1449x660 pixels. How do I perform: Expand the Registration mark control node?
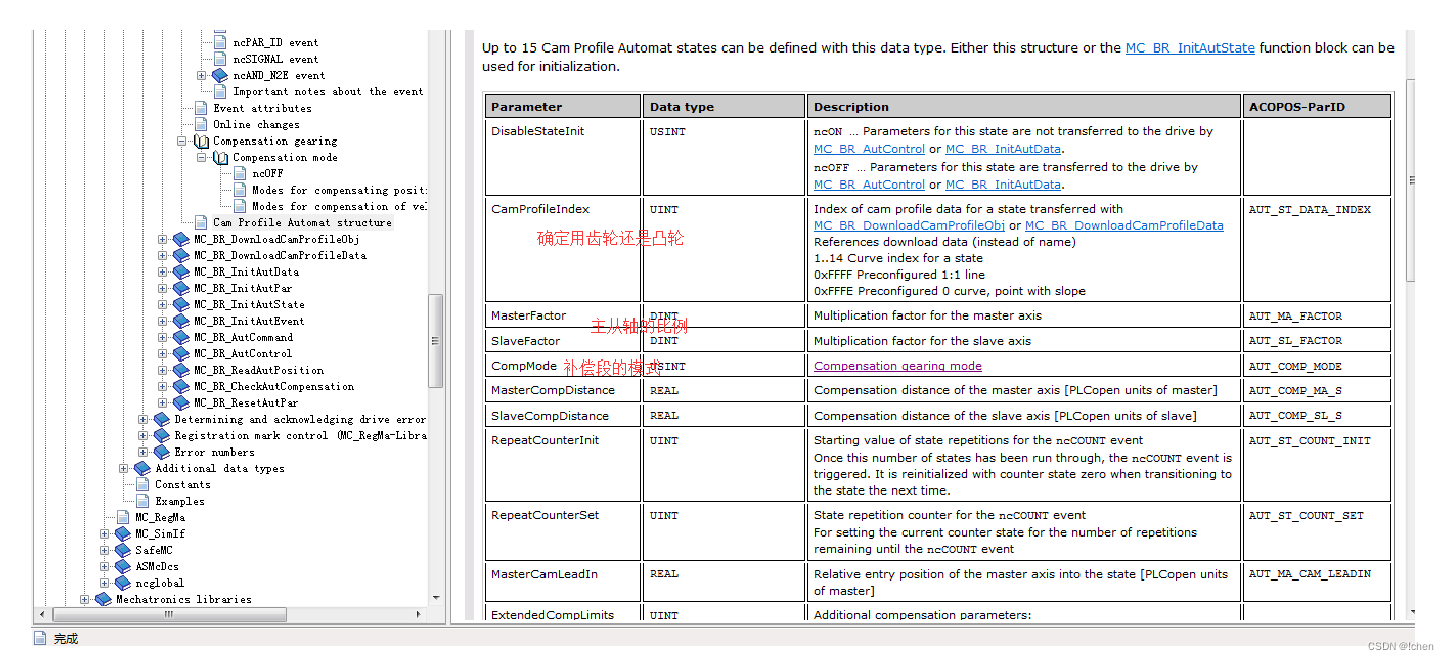pos(143,435)
